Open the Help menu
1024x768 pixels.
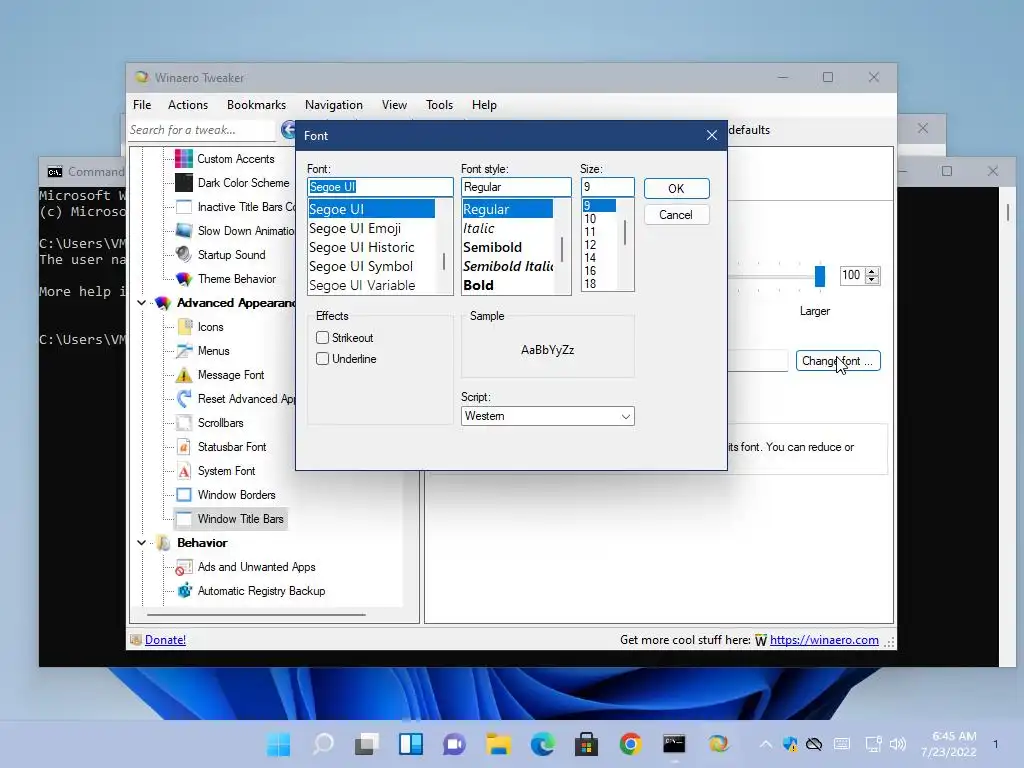pyautogui.click(x=485, y=104)
